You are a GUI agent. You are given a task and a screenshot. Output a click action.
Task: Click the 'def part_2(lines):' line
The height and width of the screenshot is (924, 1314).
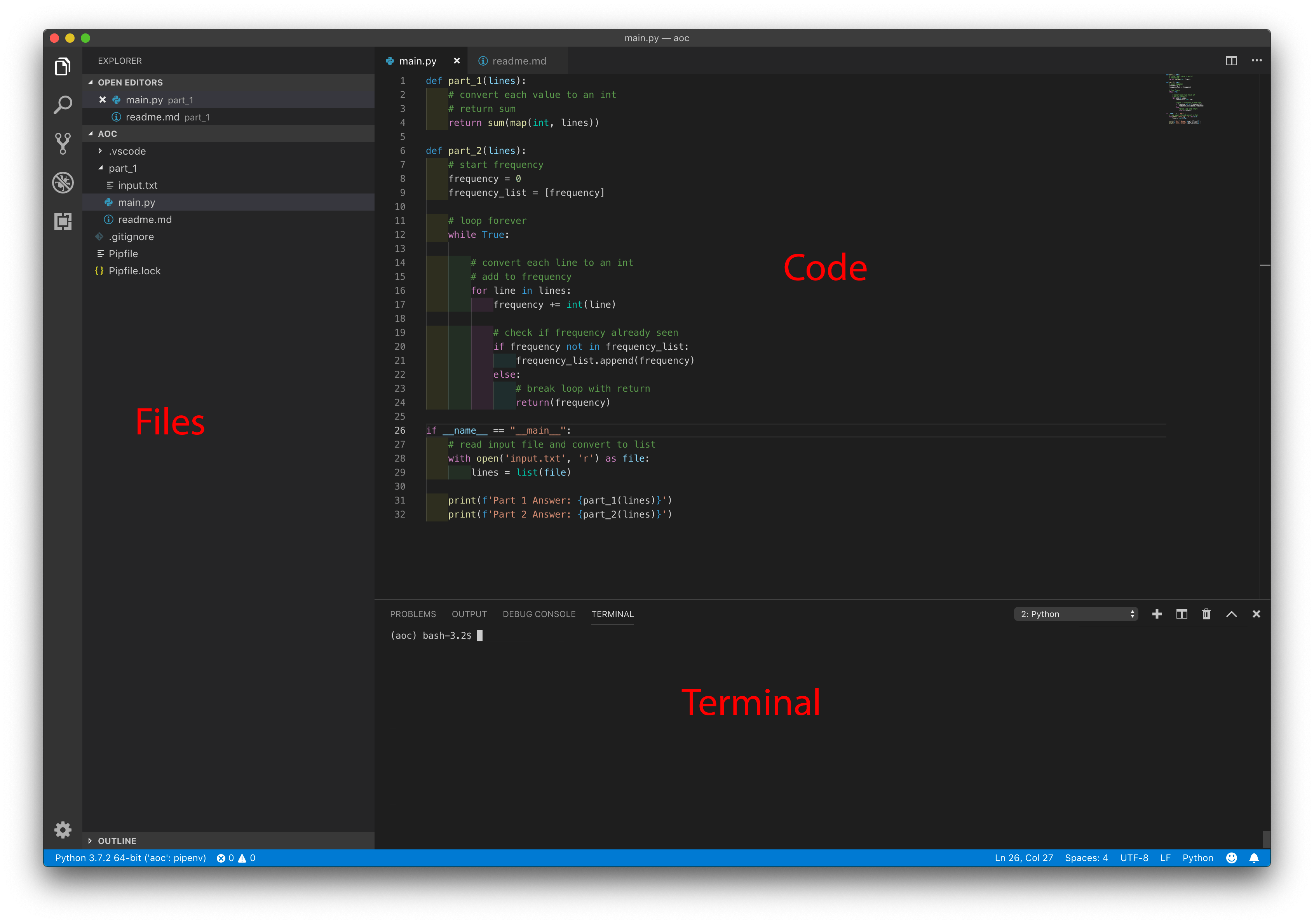pos(476,150)
